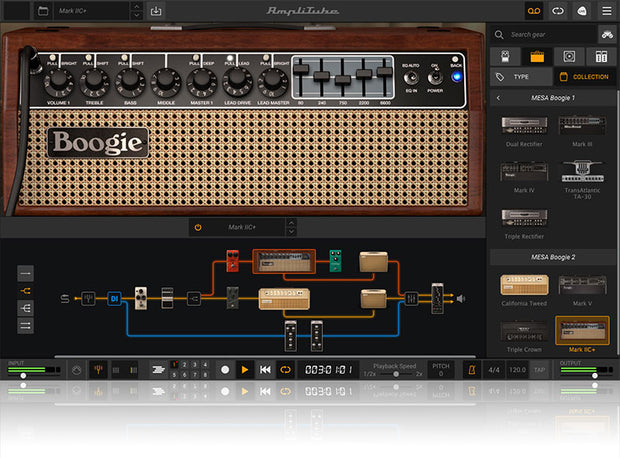Toggle the Lead Drive Pull Lead switch
620x458 pixels.
pos(230,58)
